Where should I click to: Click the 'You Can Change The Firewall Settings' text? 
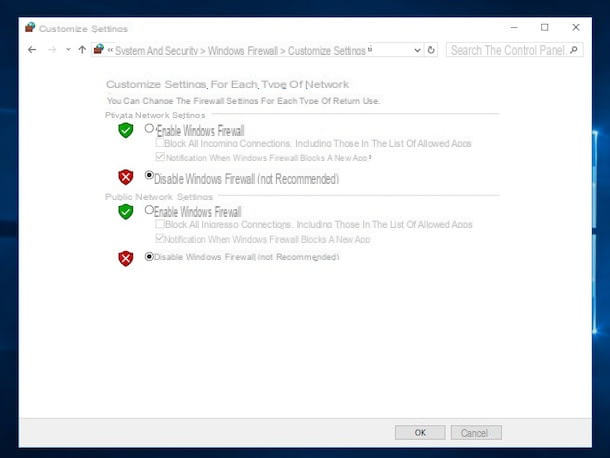tap(243, 101)
